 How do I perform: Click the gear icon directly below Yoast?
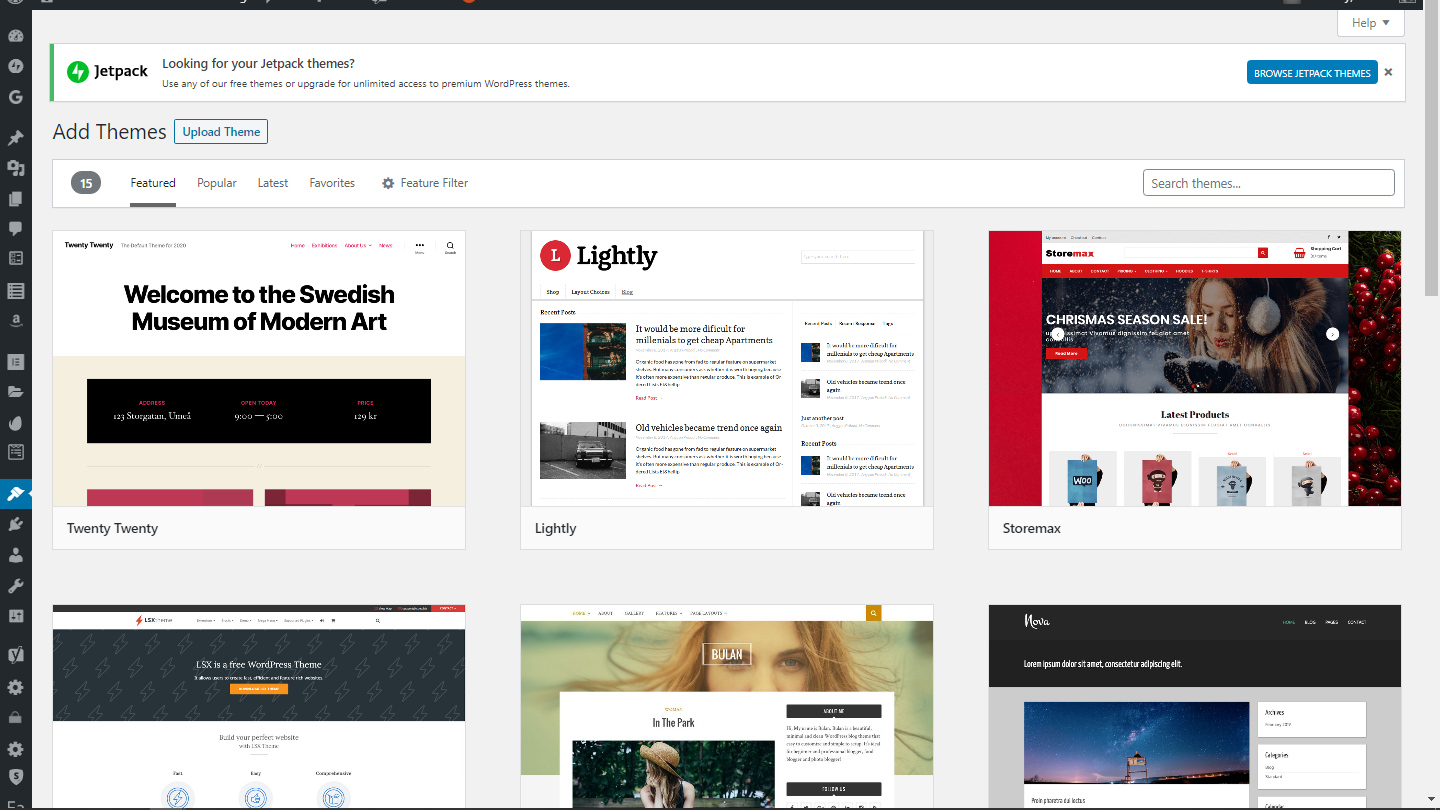tap(15, 687)
